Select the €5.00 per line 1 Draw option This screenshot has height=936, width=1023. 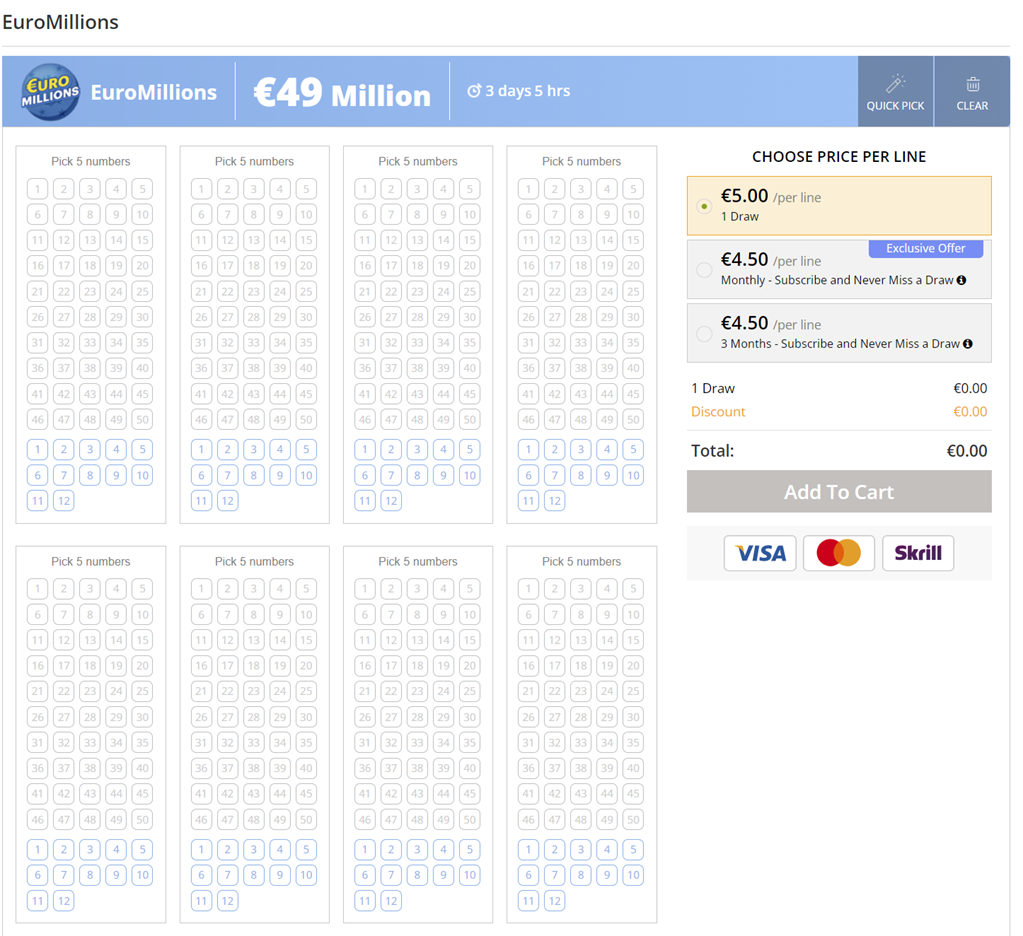[x=839, y=205]
